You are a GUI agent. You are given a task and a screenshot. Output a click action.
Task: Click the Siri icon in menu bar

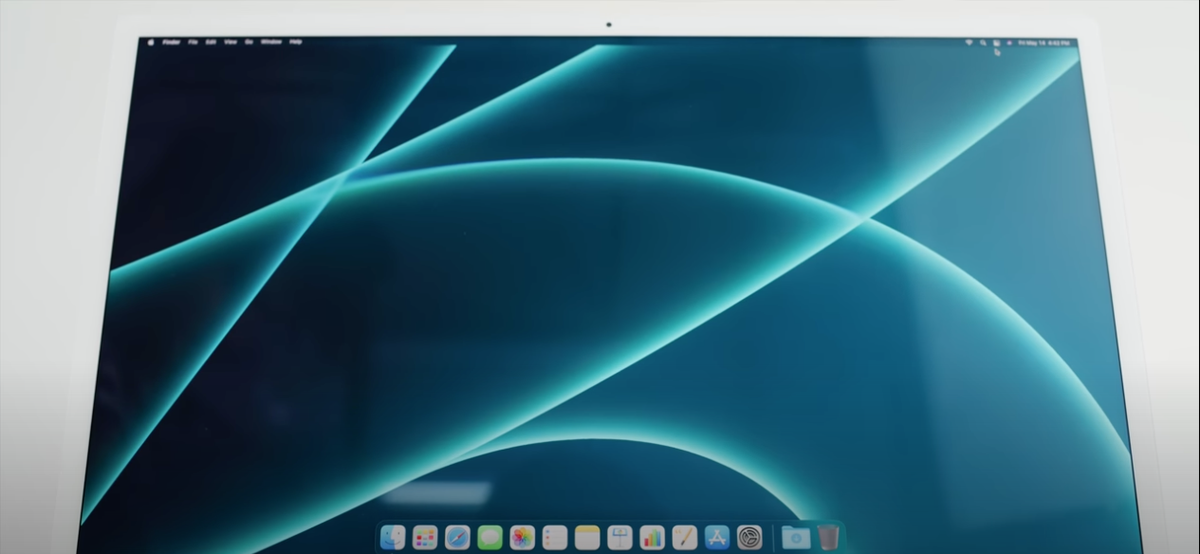click(1009, 43)
